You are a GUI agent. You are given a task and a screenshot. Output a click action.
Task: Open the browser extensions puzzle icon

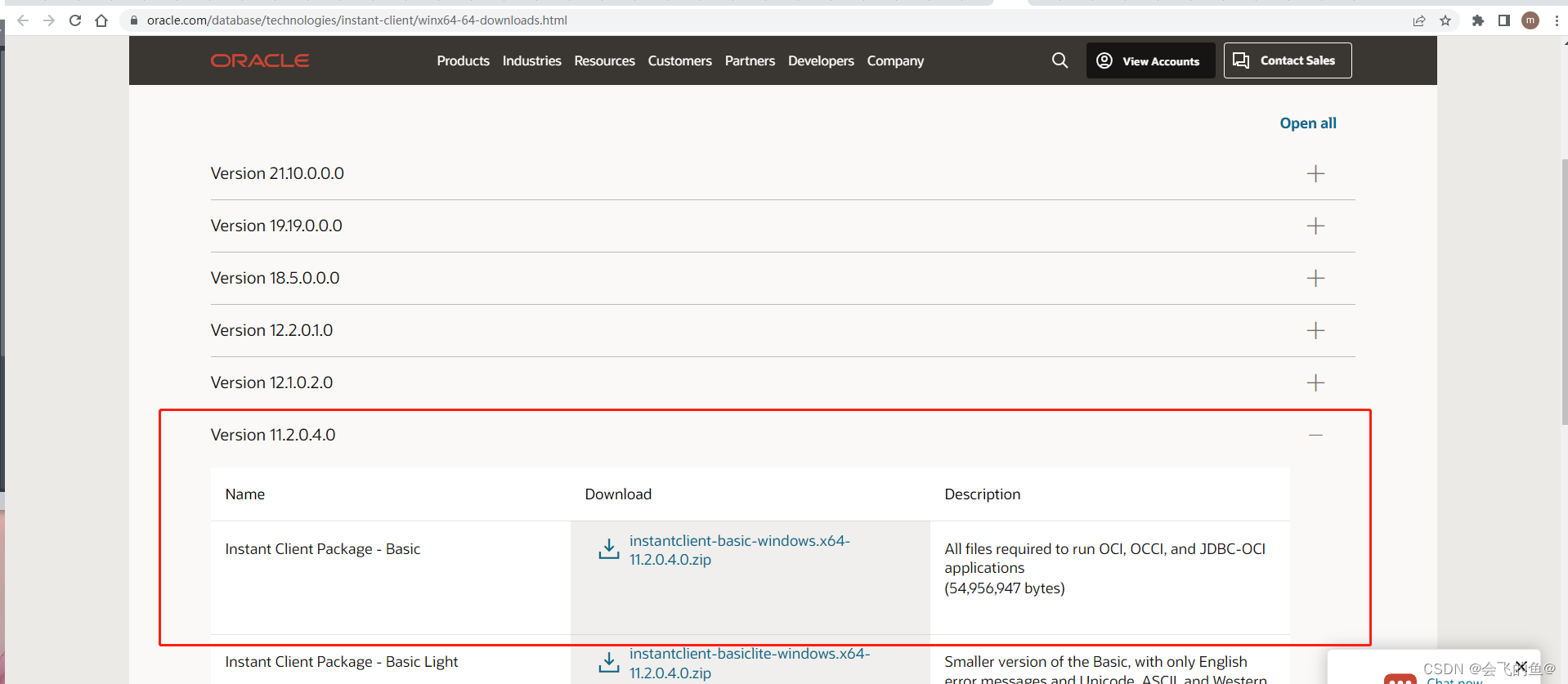click(x=1478, y=20)
